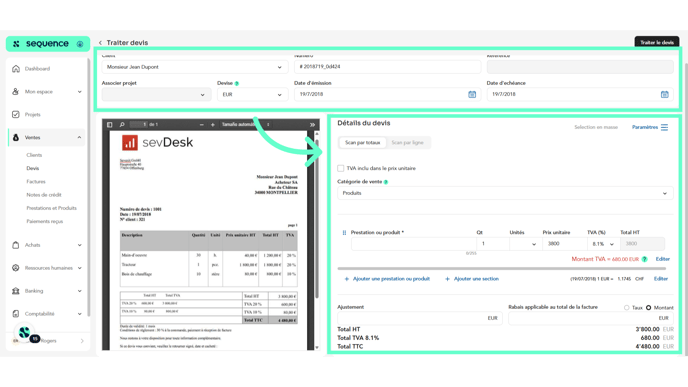This screenshot has width=688, height=387.
Task: Click the Prestation ou produit input field
Action: tap(413, 244)
